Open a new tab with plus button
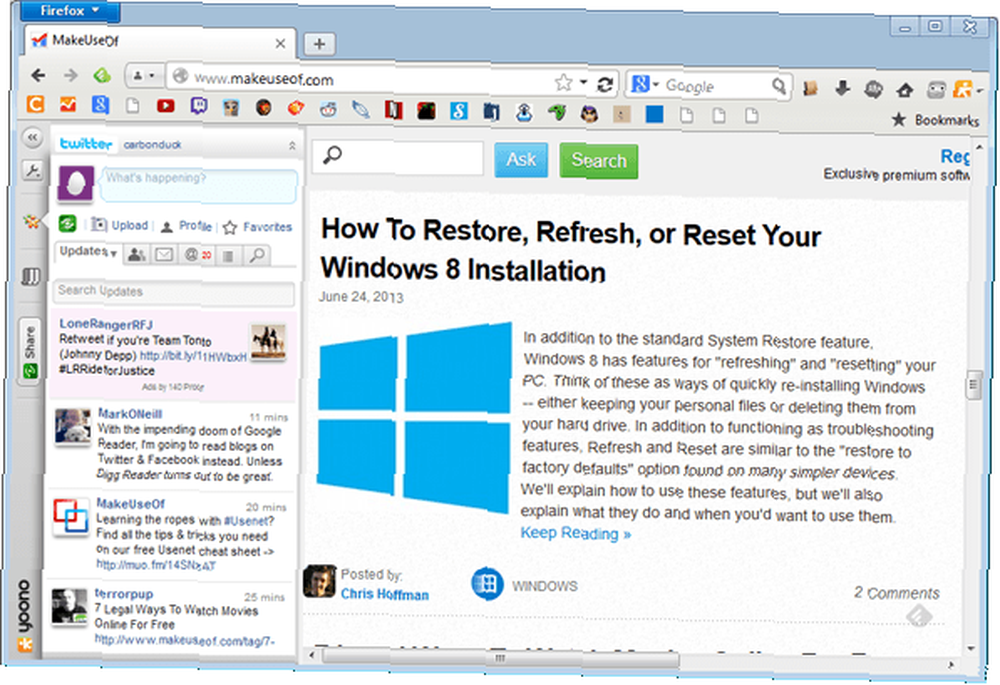This screenshot has width=1000, height=685. click(x=320, y=44)
